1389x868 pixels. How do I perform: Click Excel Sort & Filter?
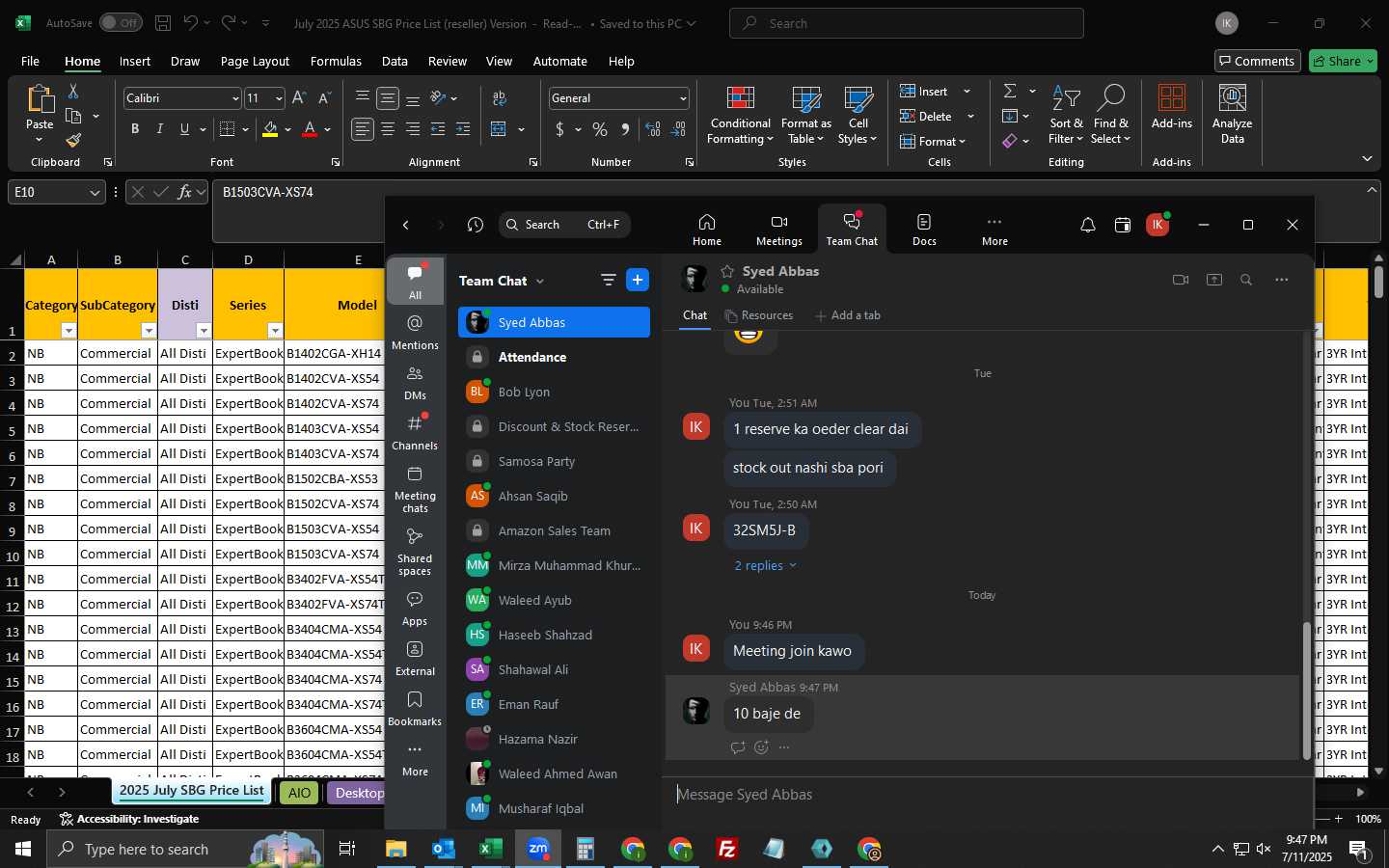1066,114
